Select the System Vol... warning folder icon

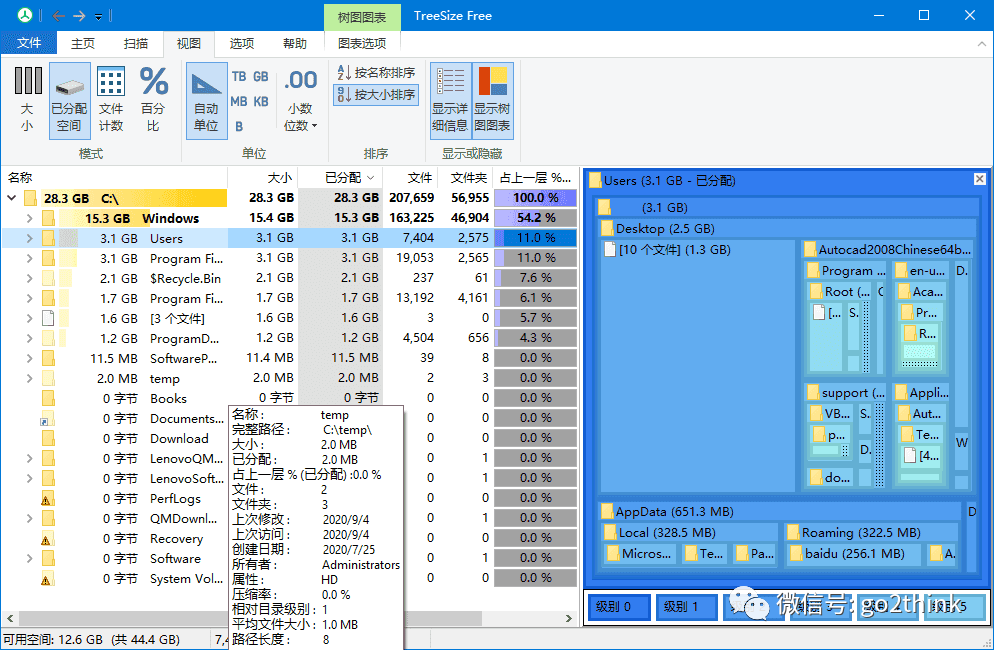click(x=48, y=578)
